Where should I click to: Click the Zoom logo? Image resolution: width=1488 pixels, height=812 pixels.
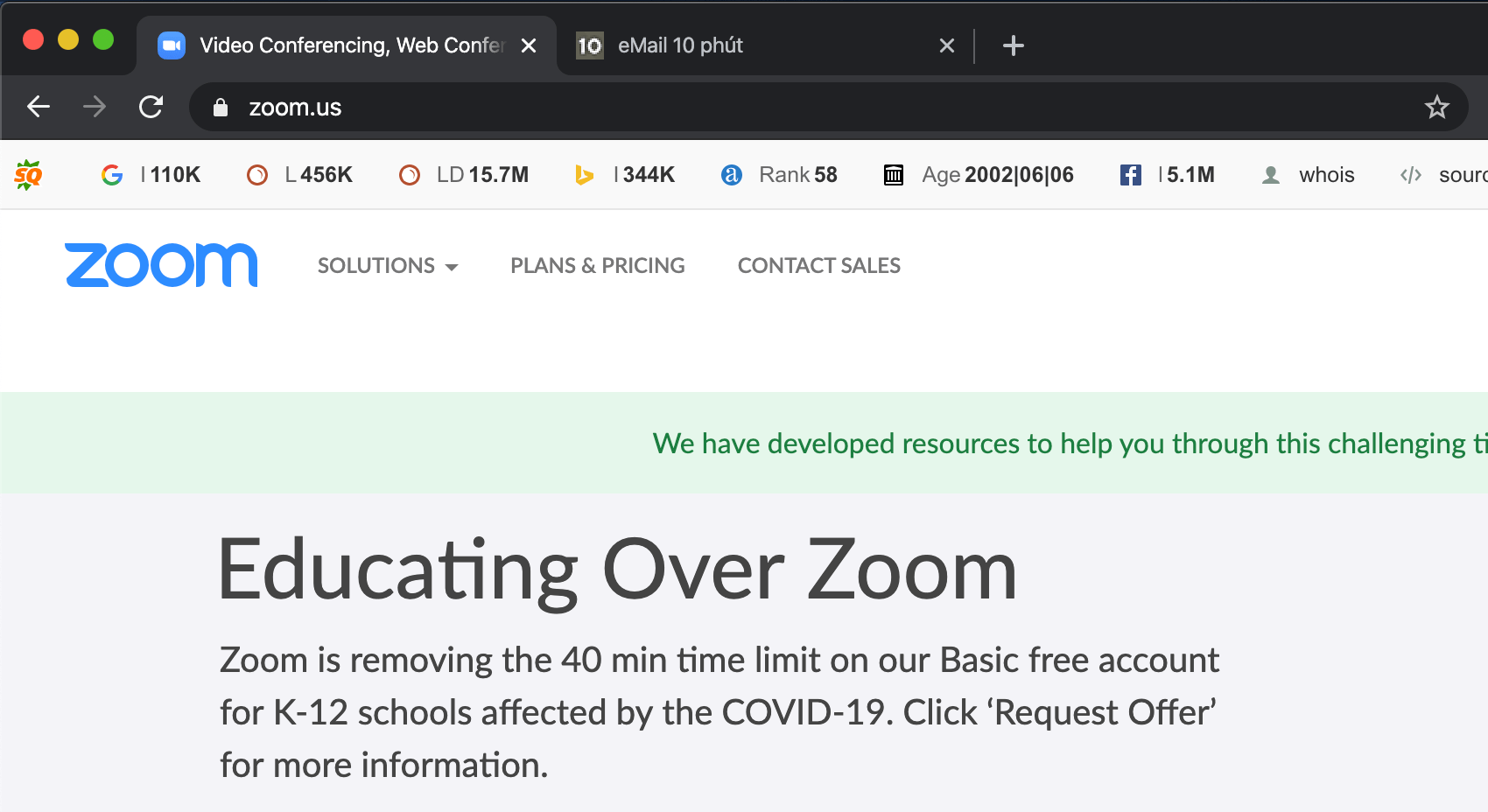[161, 264]
